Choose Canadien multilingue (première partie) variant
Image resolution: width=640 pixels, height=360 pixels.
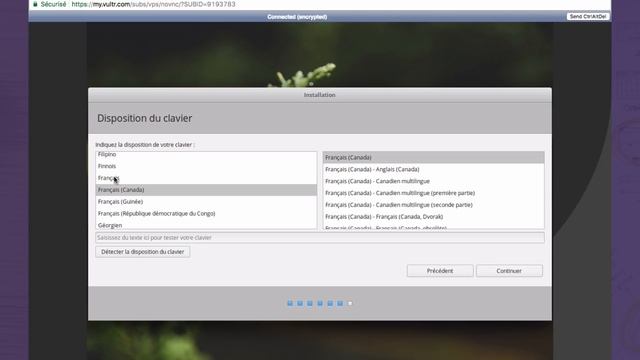coord(433,193)
